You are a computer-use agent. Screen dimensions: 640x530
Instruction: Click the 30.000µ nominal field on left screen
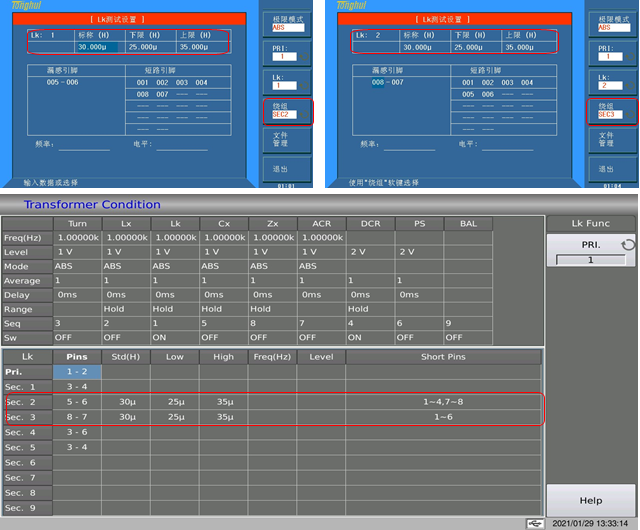[x=97, y=47]
